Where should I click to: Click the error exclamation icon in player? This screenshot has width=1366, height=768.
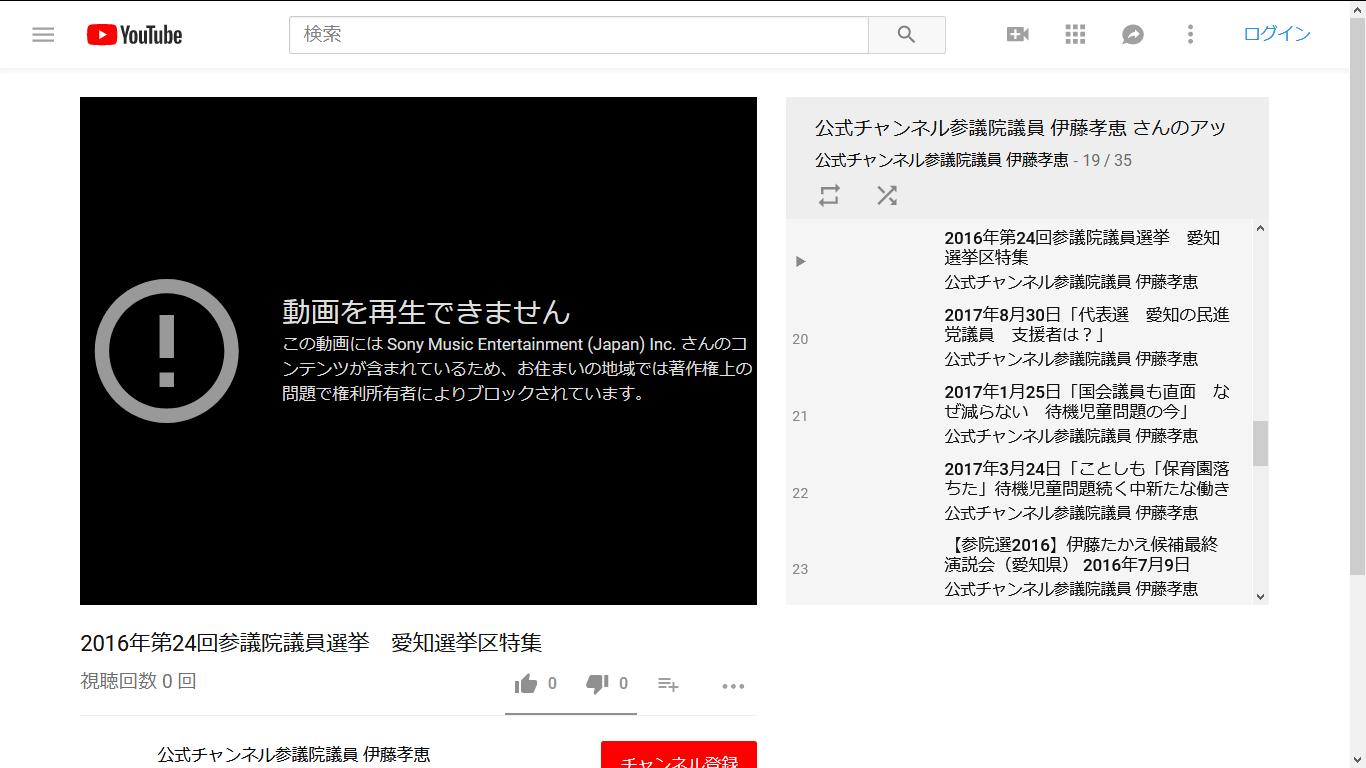click(167, 351)
